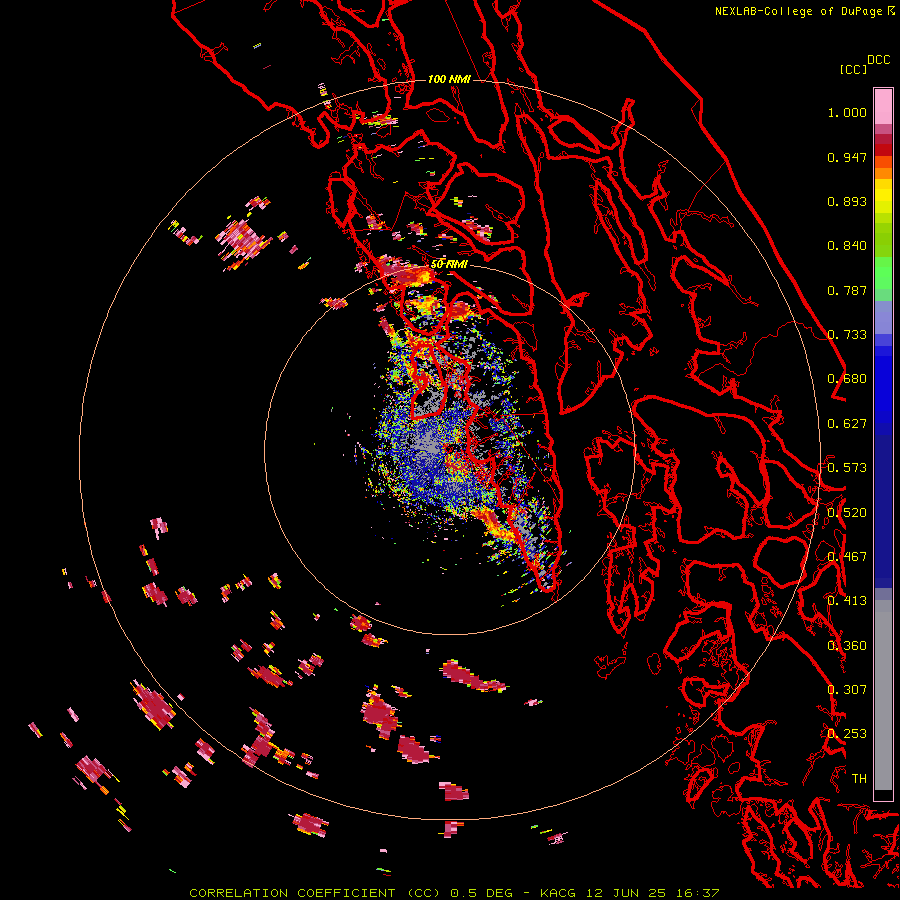The image size is (900, 900).
Task: Click the 0.360 scale value
Action: (x=847, y=646)
